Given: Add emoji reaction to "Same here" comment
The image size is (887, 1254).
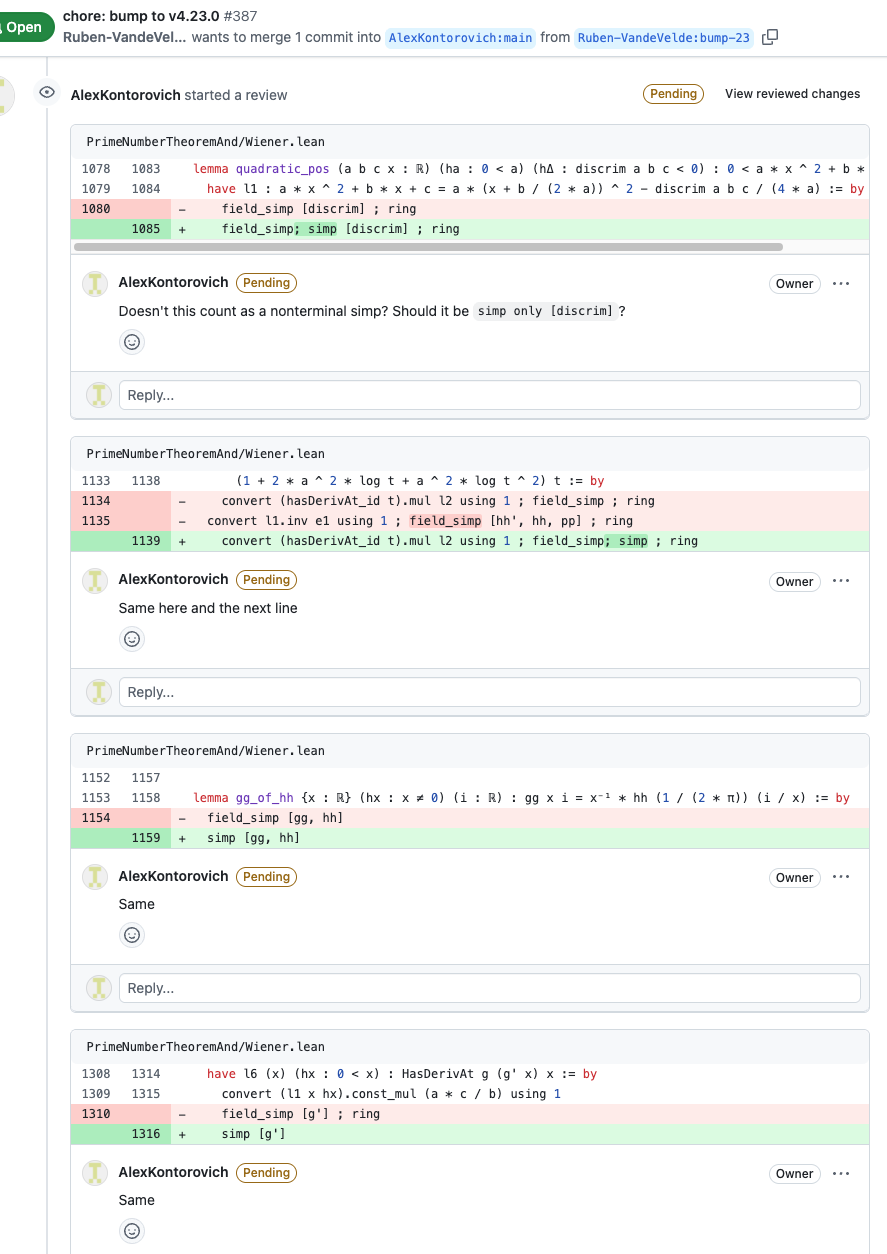Looking at the screenshot, I should pyautogui.click(x=132, y=639).
